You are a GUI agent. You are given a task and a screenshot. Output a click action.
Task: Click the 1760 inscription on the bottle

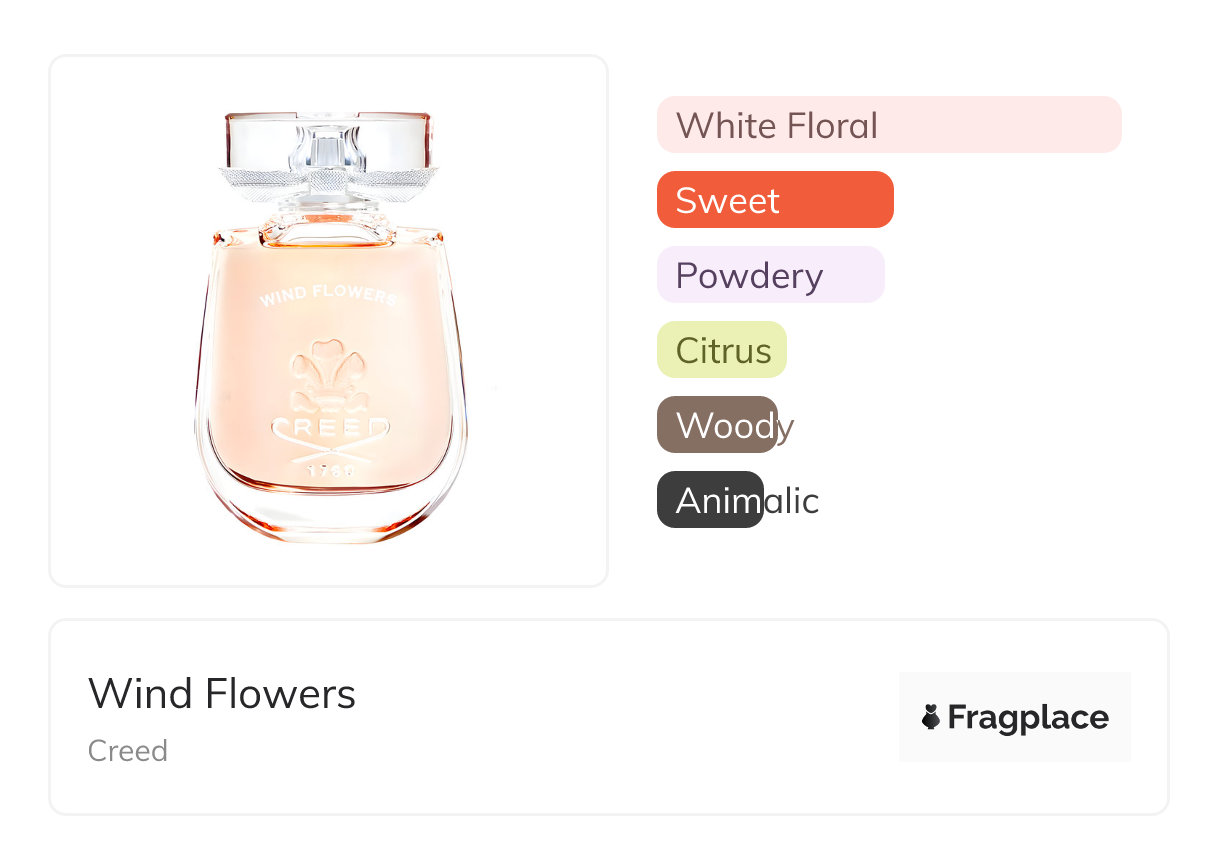tap(328, 469)
